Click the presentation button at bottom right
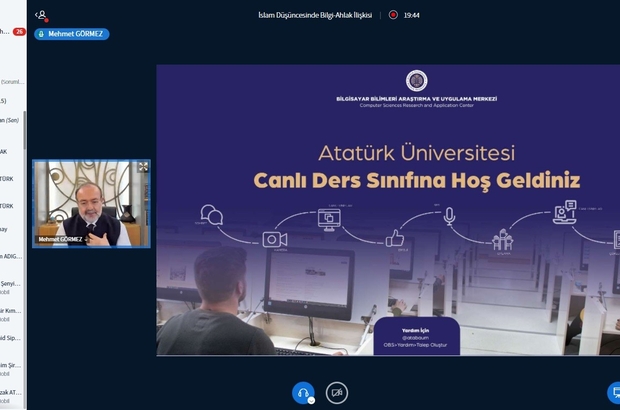 [615, 393]
